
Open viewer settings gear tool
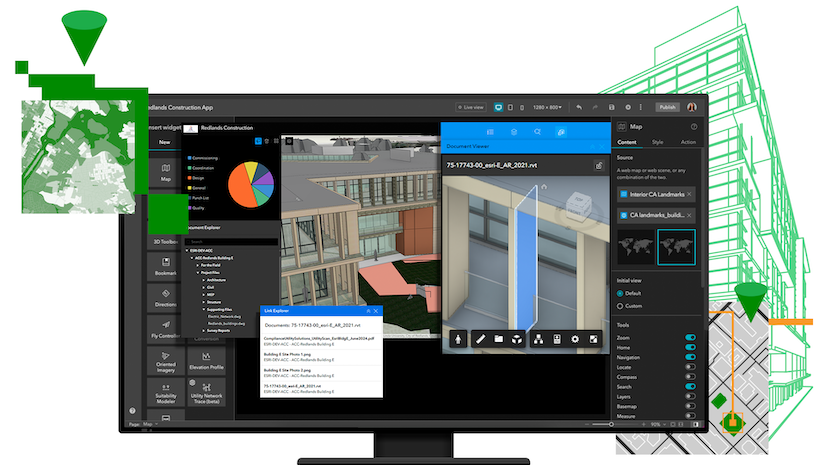[x=575, y=339]
